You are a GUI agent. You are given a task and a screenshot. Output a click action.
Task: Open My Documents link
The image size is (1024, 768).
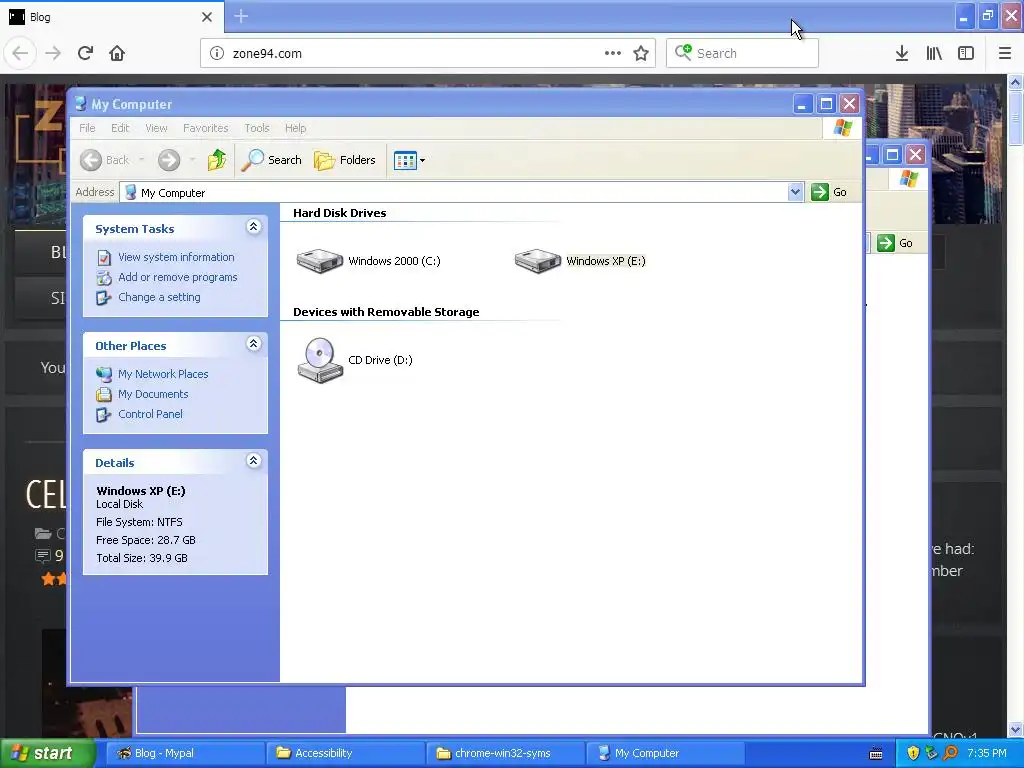pyautogui.click(x=153, y=394)
